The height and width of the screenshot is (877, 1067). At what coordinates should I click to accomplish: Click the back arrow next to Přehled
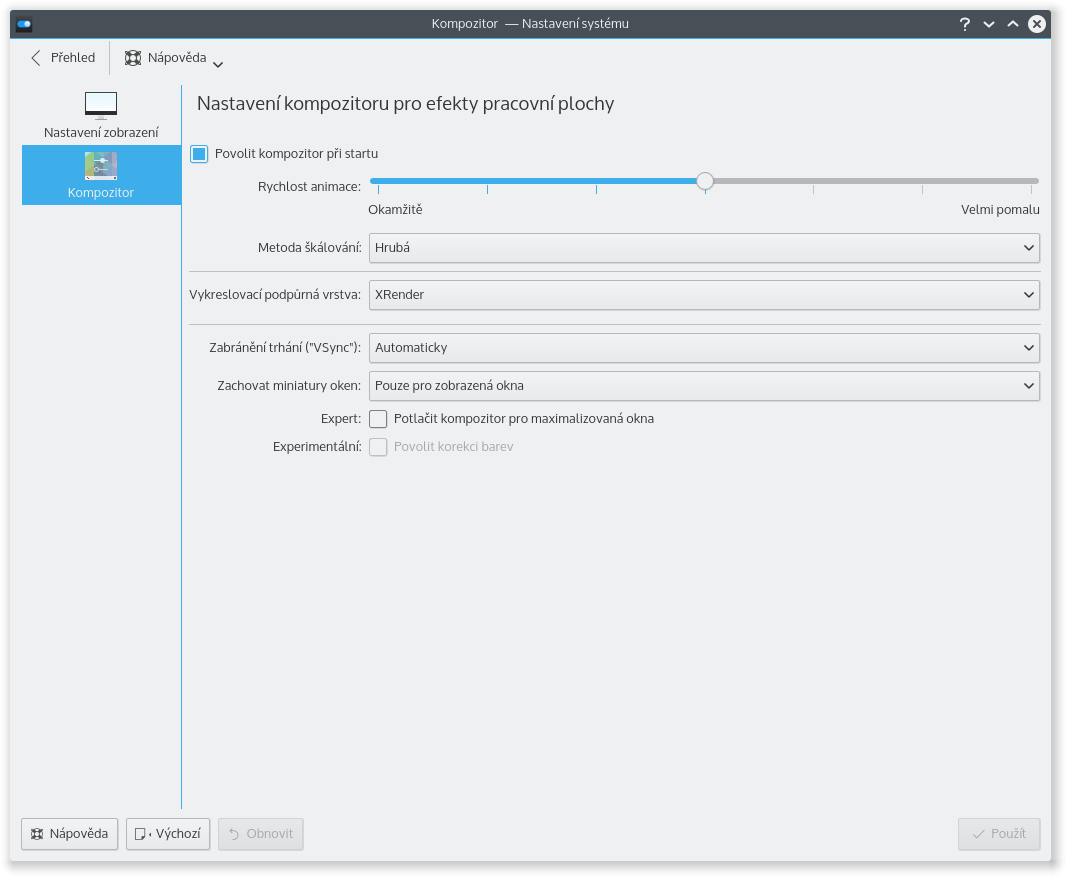coord(37,58)
